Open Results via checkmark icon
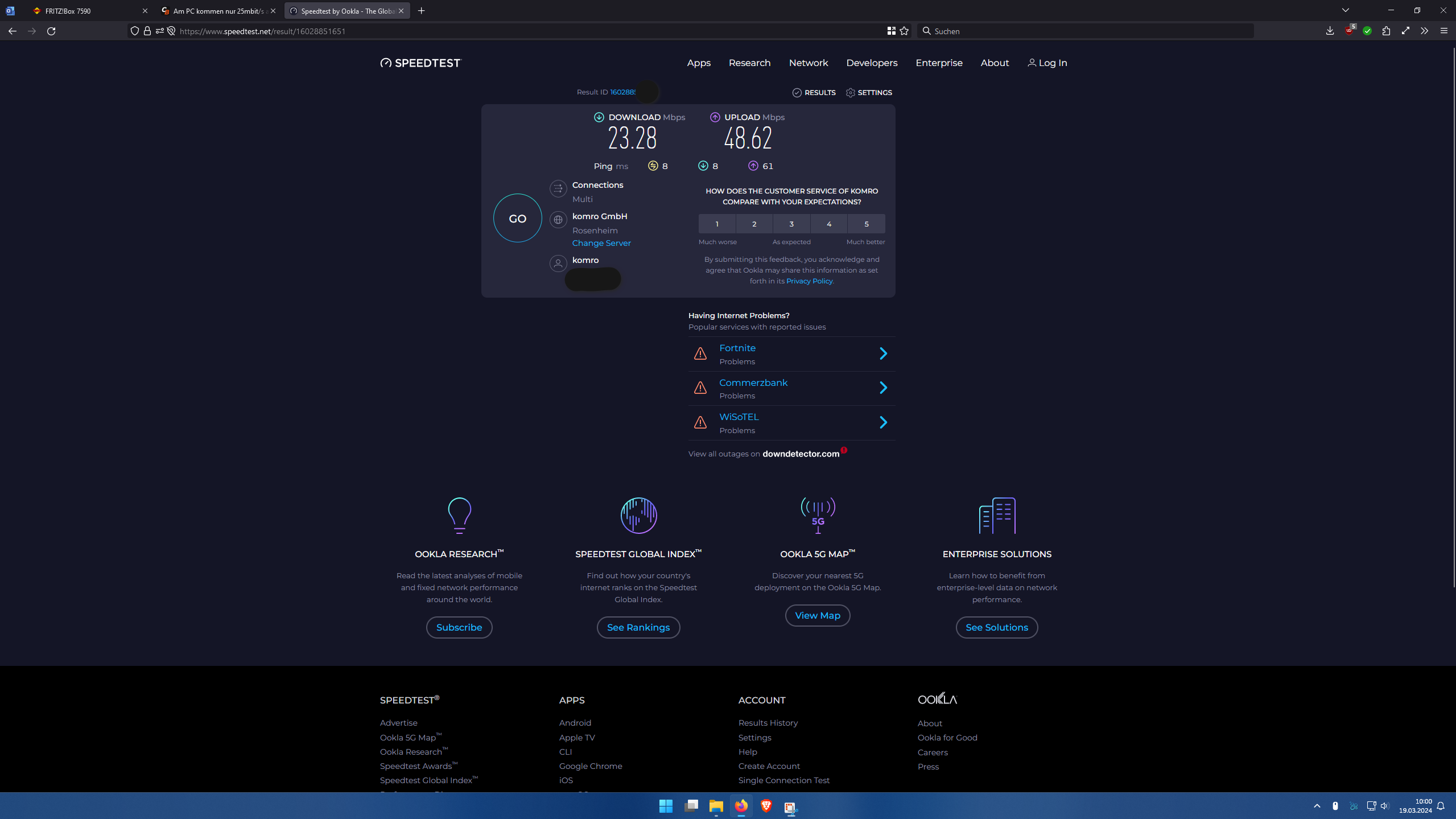 797,92
